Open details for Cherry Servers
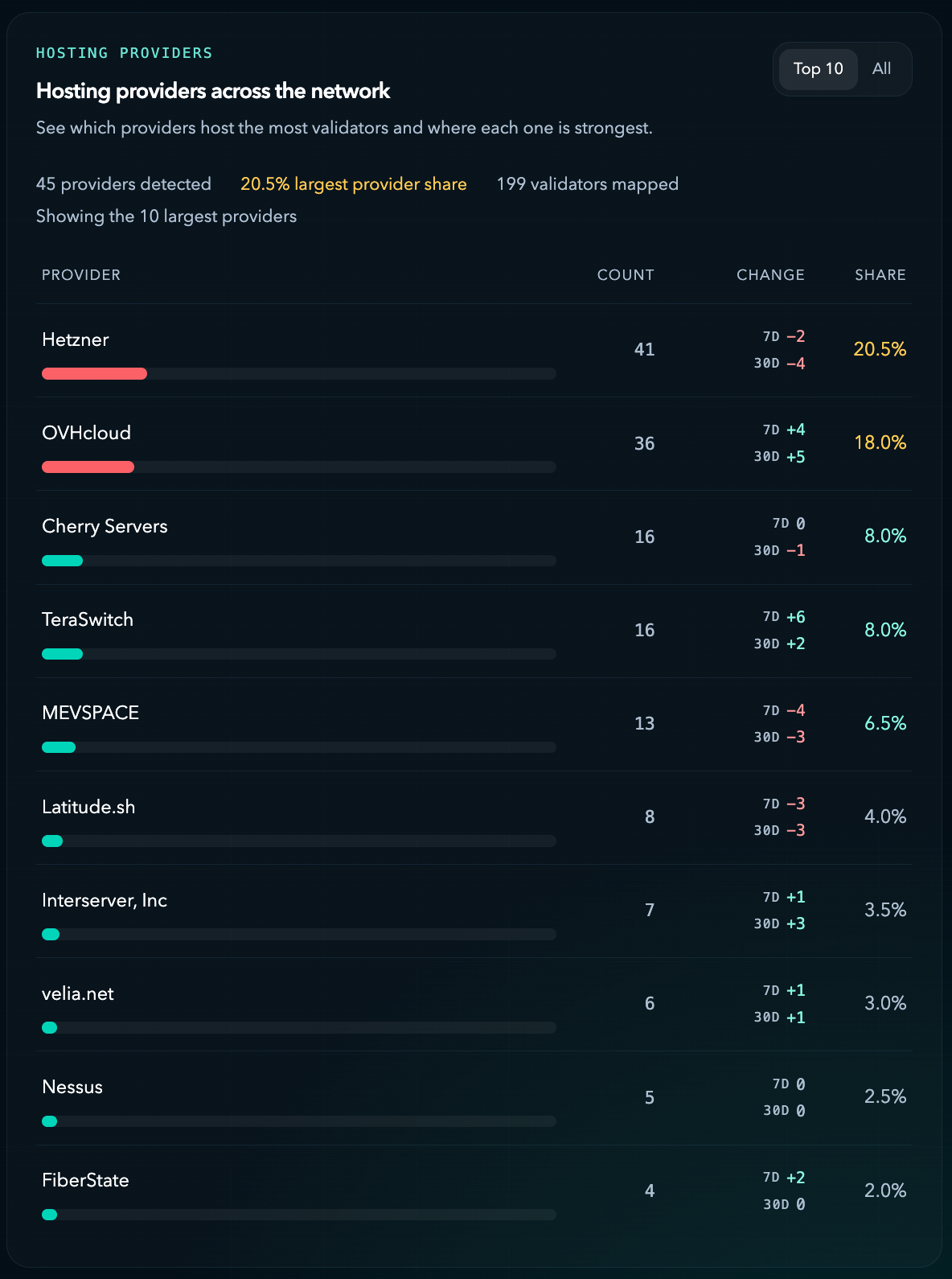The image size is (952, 1279). [105, 526]
